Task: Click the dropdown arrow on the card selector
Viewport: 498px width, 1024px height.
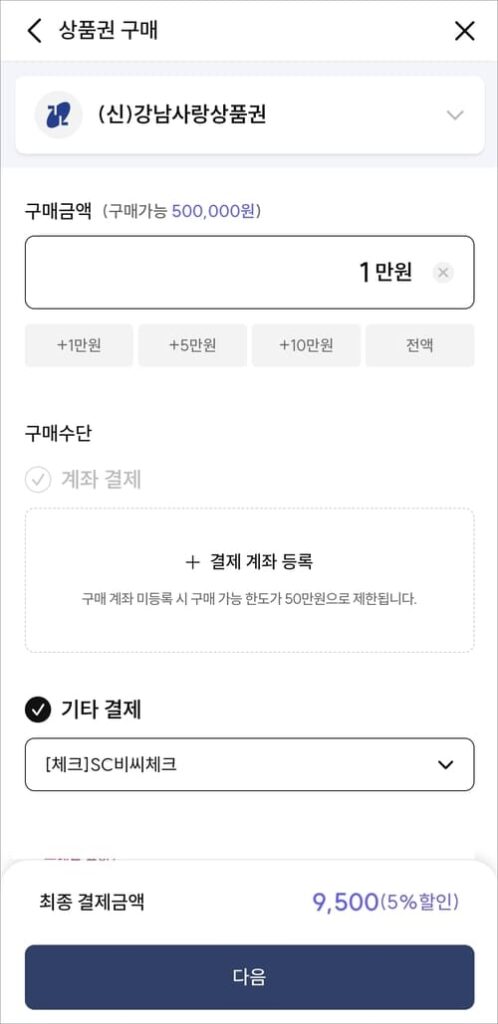Action: (446, 765)
